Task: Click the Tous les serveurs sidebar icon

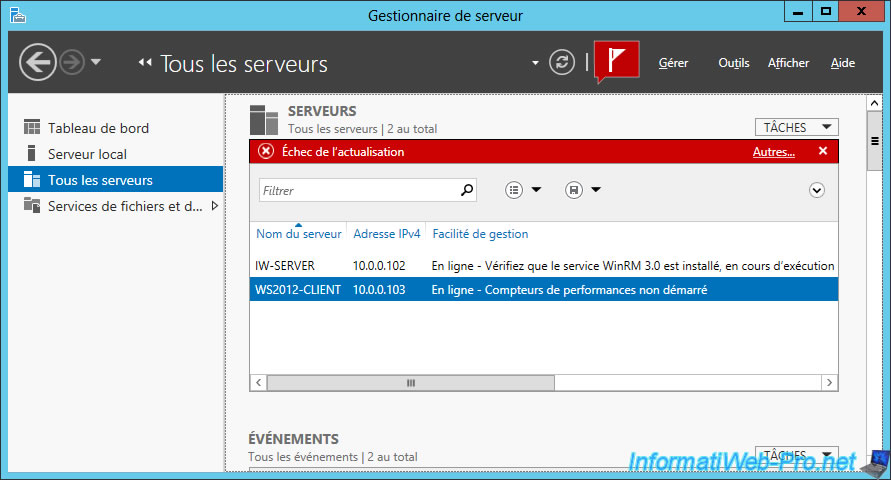Action: tap(32, 179)
